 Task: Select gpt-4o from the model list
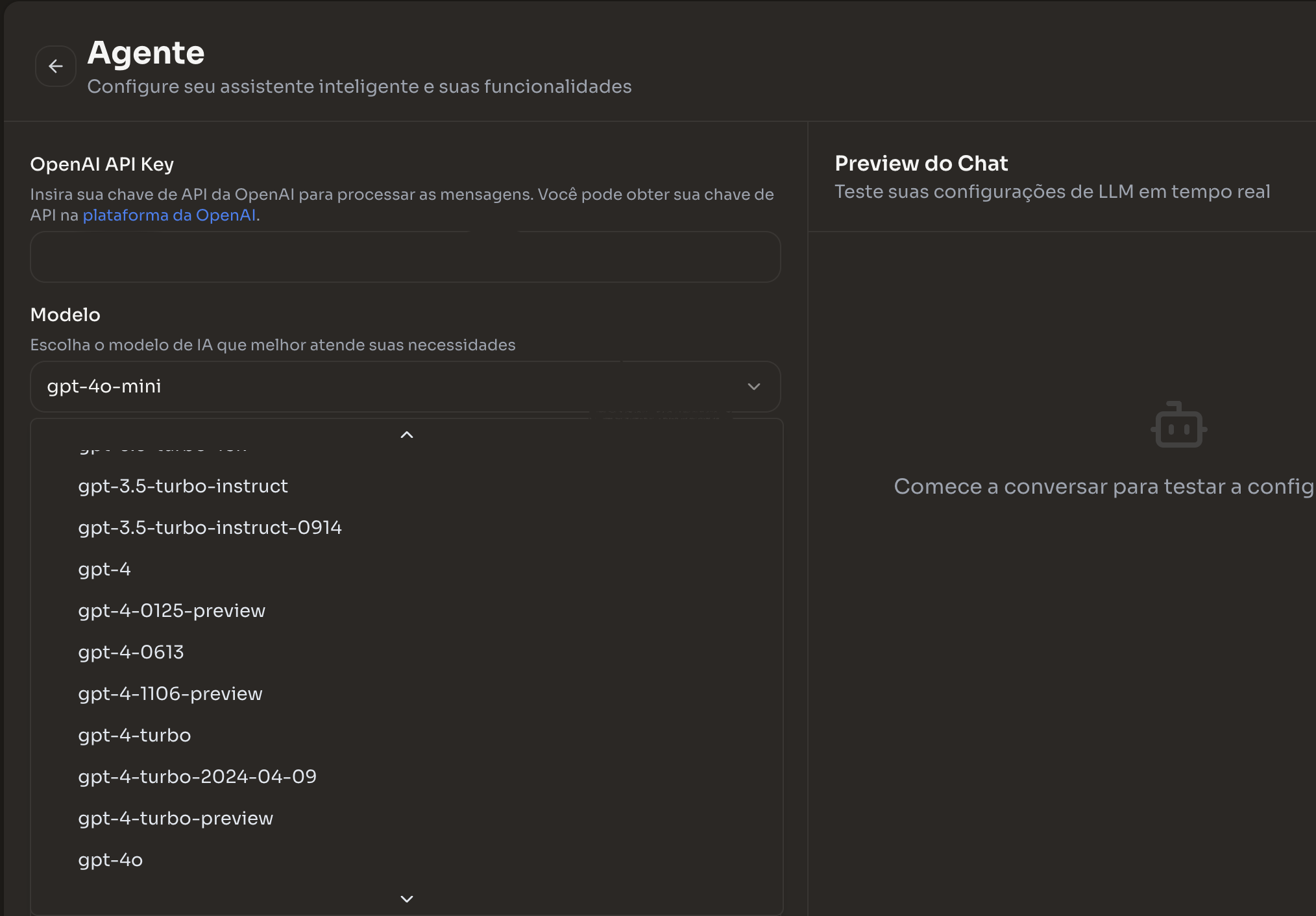pyautogui.click(x=110, y=860)
